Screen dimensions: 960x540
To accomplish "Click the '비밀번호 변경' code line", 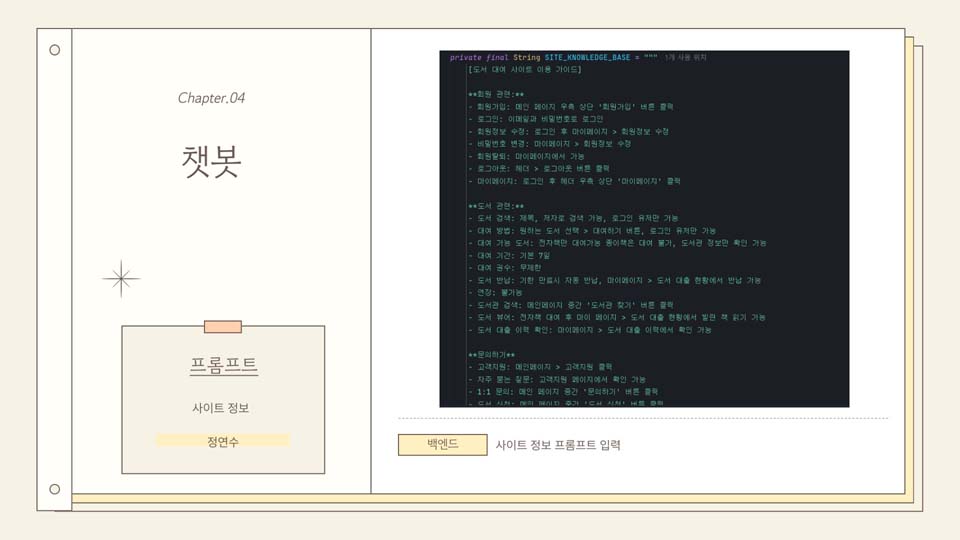I will 550,144.
